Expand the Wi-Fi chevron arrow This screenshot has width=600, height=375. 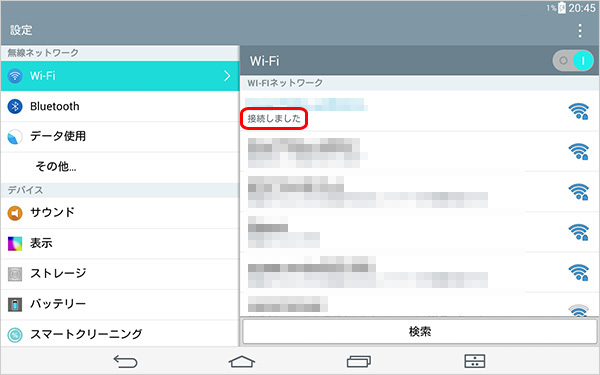coord(227,76)
